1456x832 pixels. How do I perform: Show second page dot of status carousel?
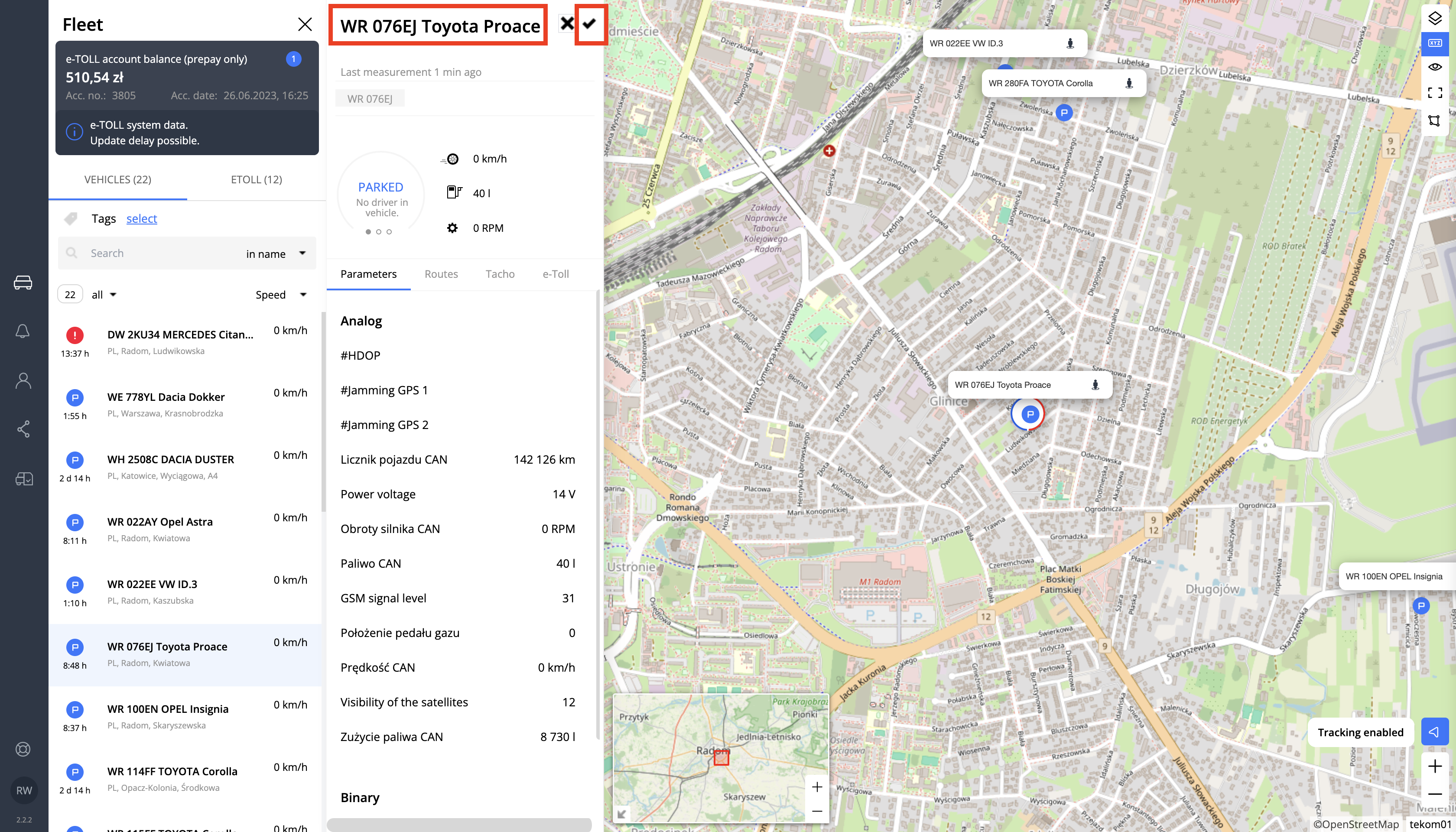[x=378, y=232]
